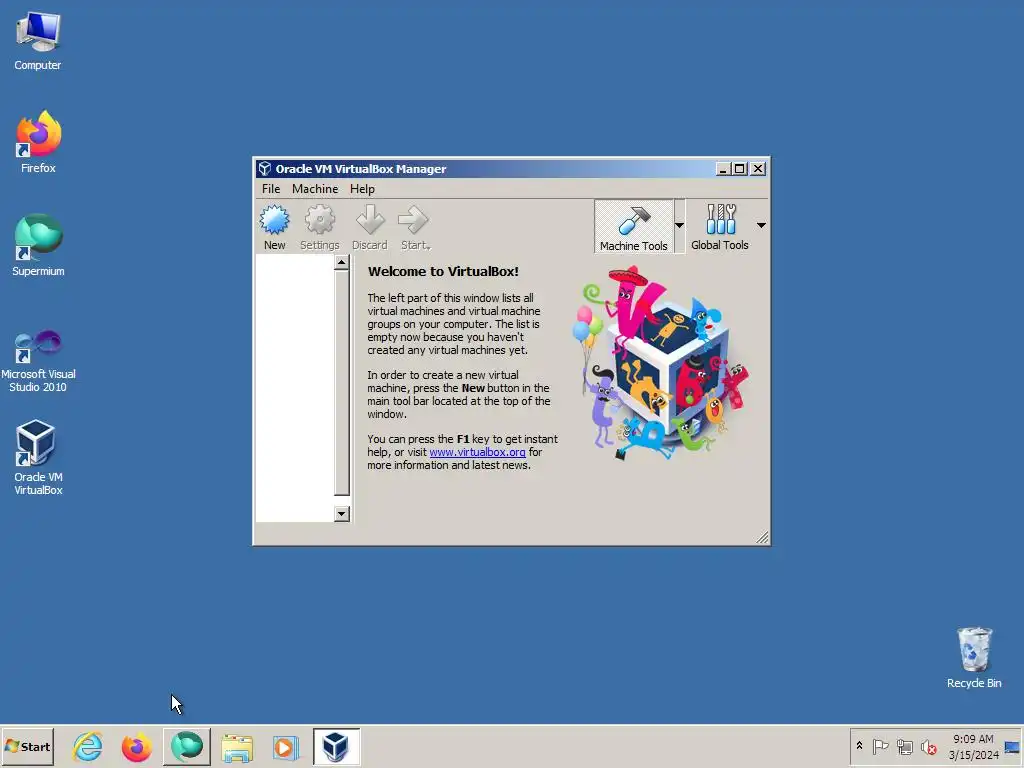
Task: Click the Action Center flag tray icon
Action: 880,746
